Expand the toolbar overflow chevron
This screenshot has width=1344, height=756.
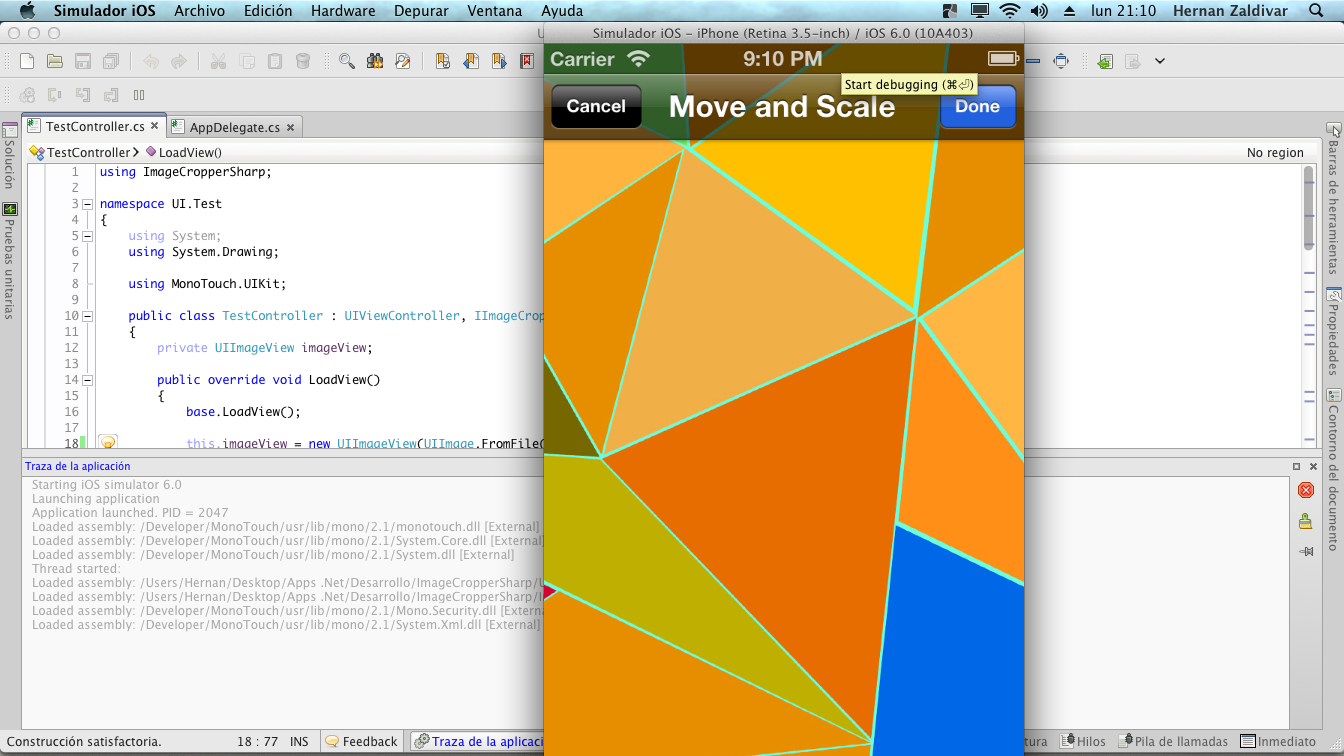pyautogui.click(x=1160, y=61)
